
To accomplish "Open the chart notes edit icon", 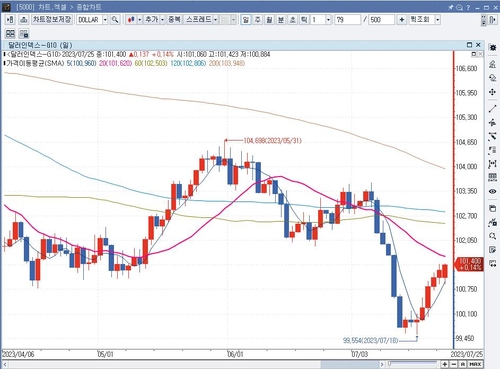I will pyautogui.click(x=492, y=250).
